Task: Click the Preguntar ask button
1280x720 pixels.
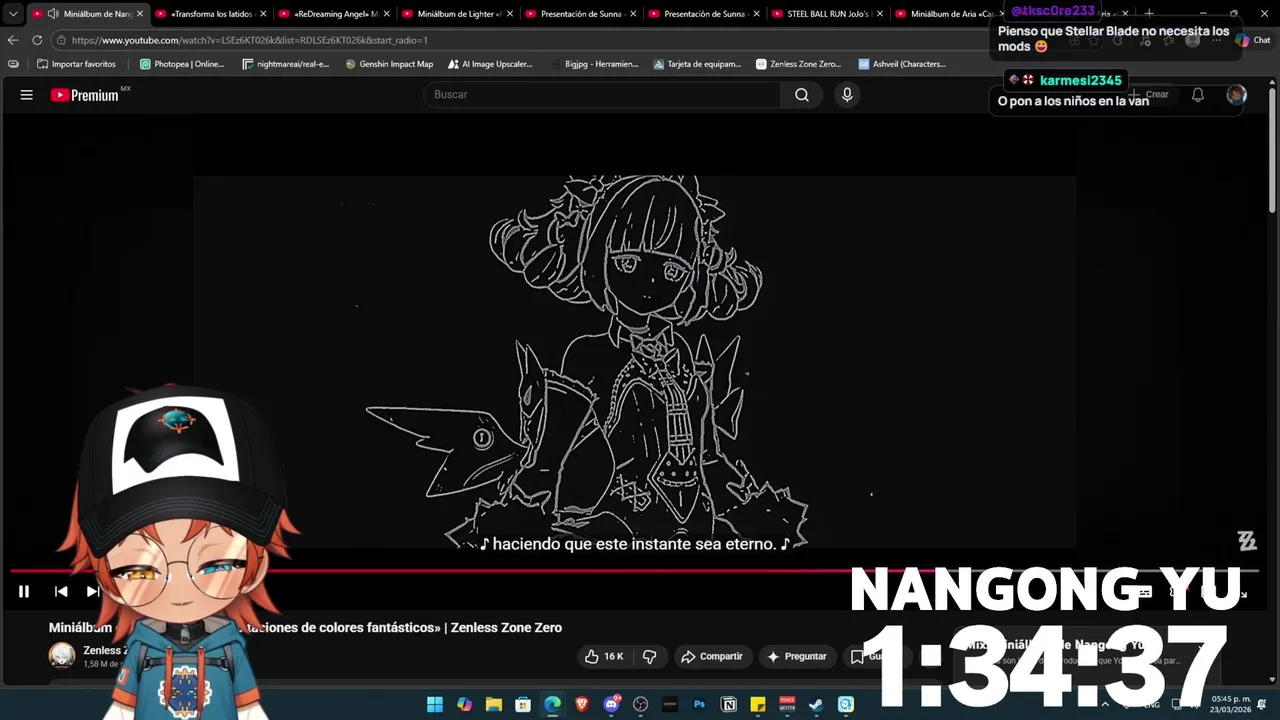Action: point(796,656)
